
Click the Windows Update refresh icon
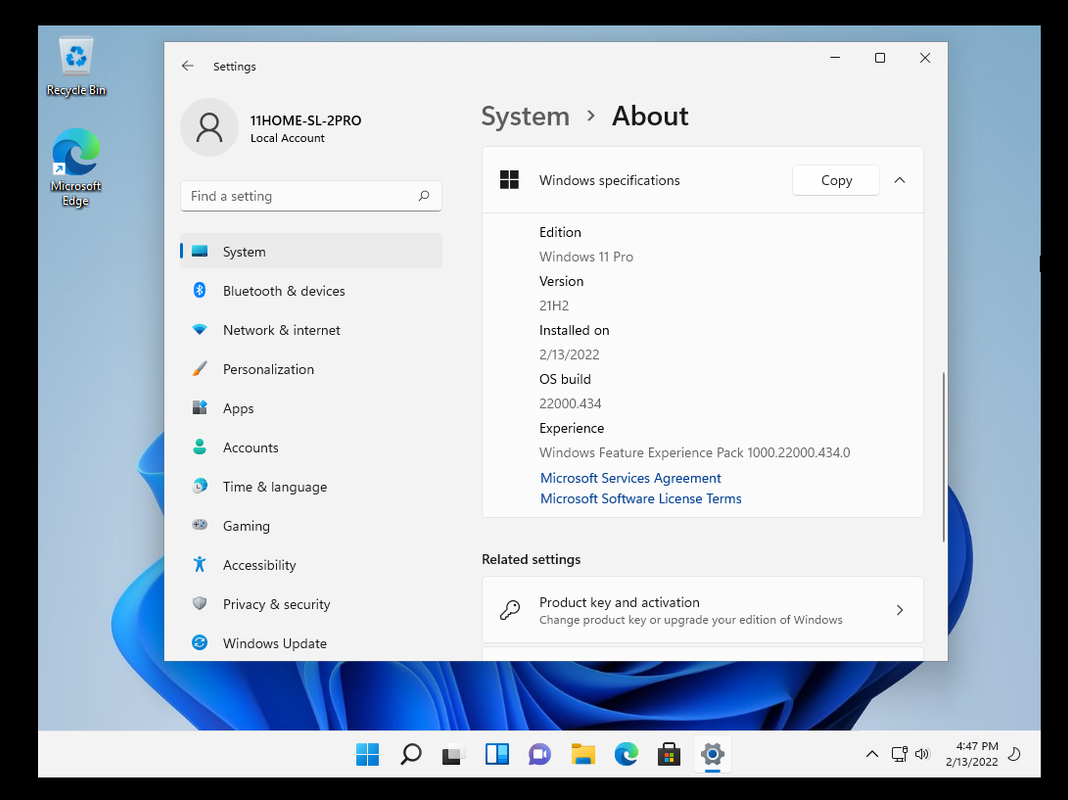[x=200, y=643]
